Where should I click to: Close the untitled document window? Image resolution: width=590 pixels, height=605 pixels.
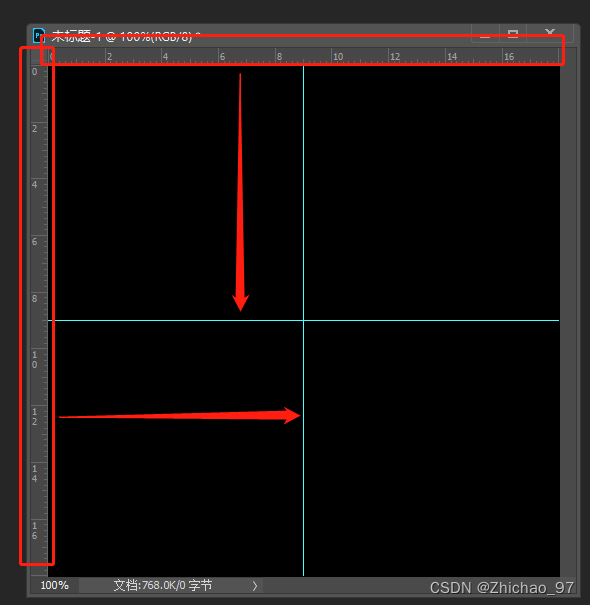coord(550,34)
